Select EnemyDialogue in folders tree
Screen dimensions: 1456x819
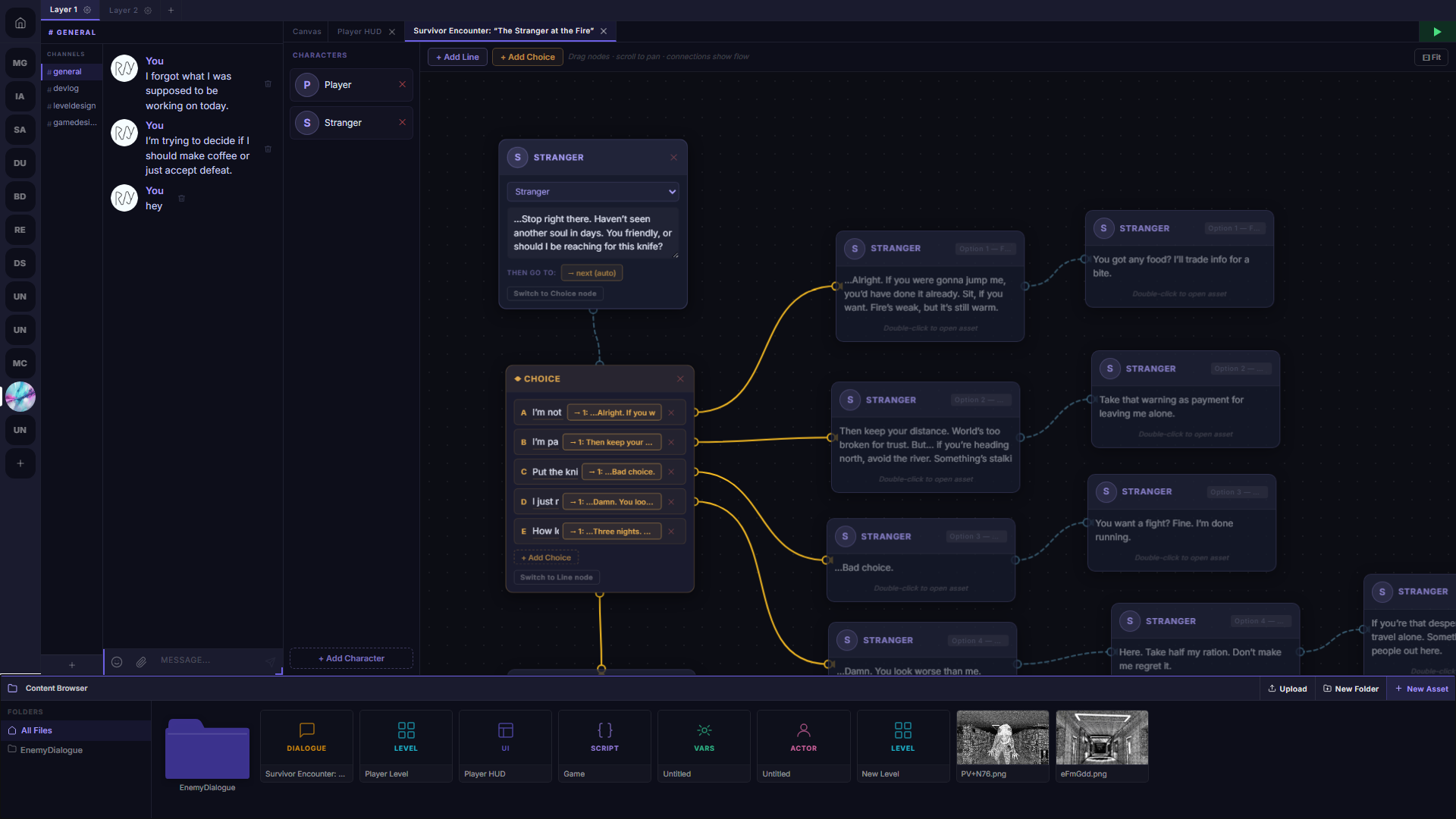click(76, 750)
